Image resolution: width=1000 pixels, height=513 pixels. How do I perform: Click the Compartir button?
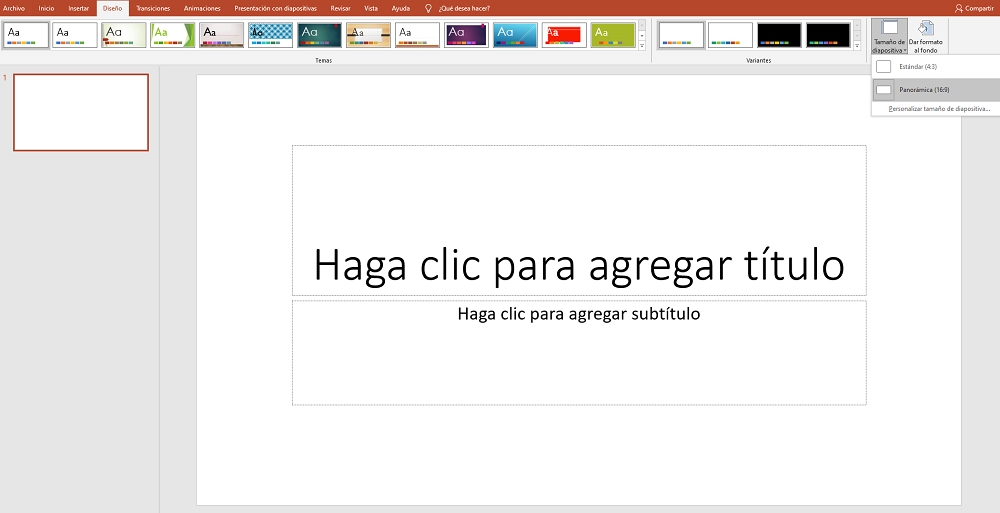tap(974, 8)
